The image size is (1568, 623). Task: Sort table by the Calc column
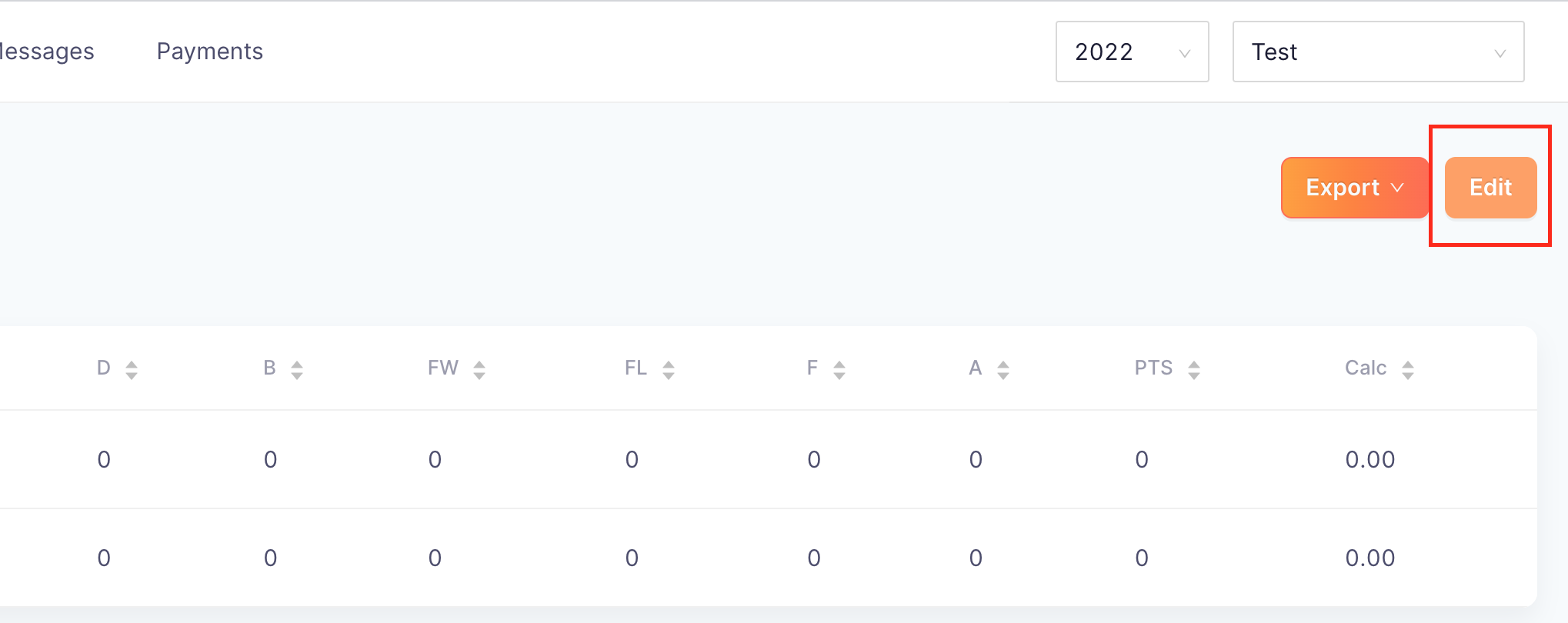1408,370
